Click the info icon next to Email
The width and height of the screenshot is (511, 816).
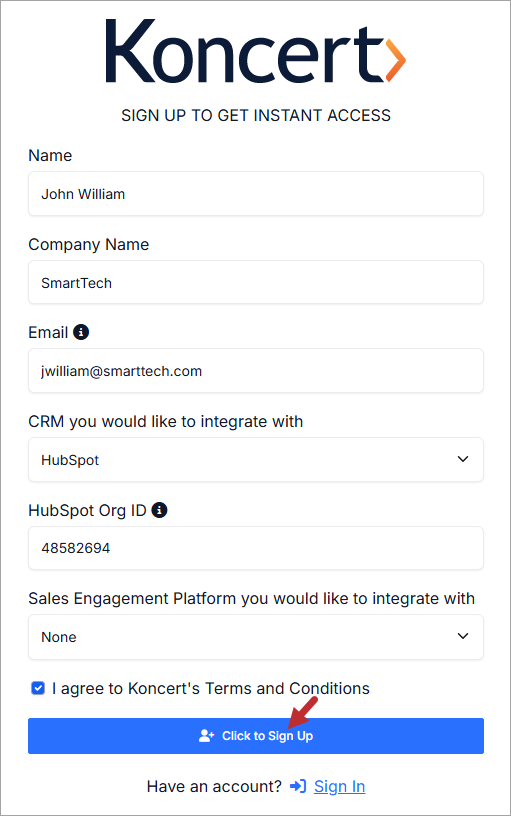coord(81,332)
